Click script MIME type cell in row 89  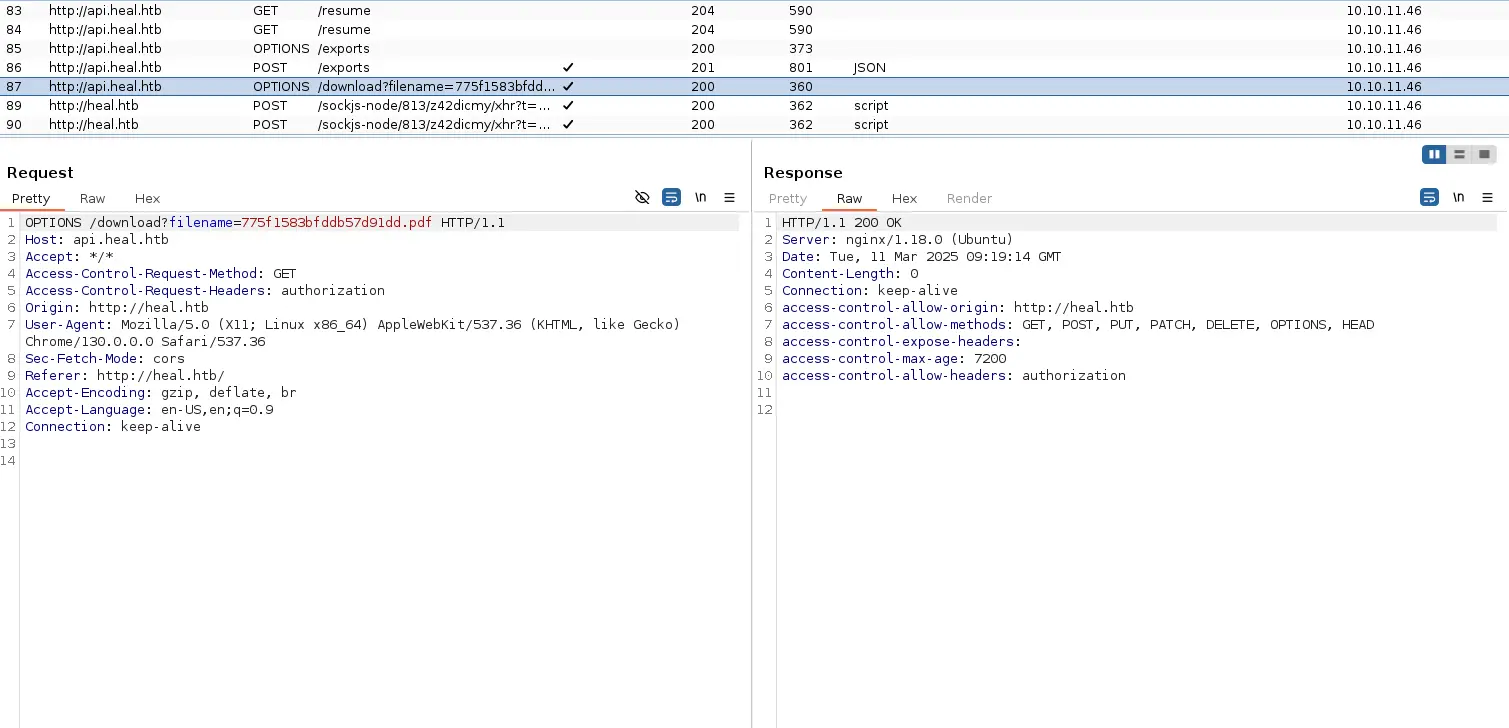click(871, 106)
